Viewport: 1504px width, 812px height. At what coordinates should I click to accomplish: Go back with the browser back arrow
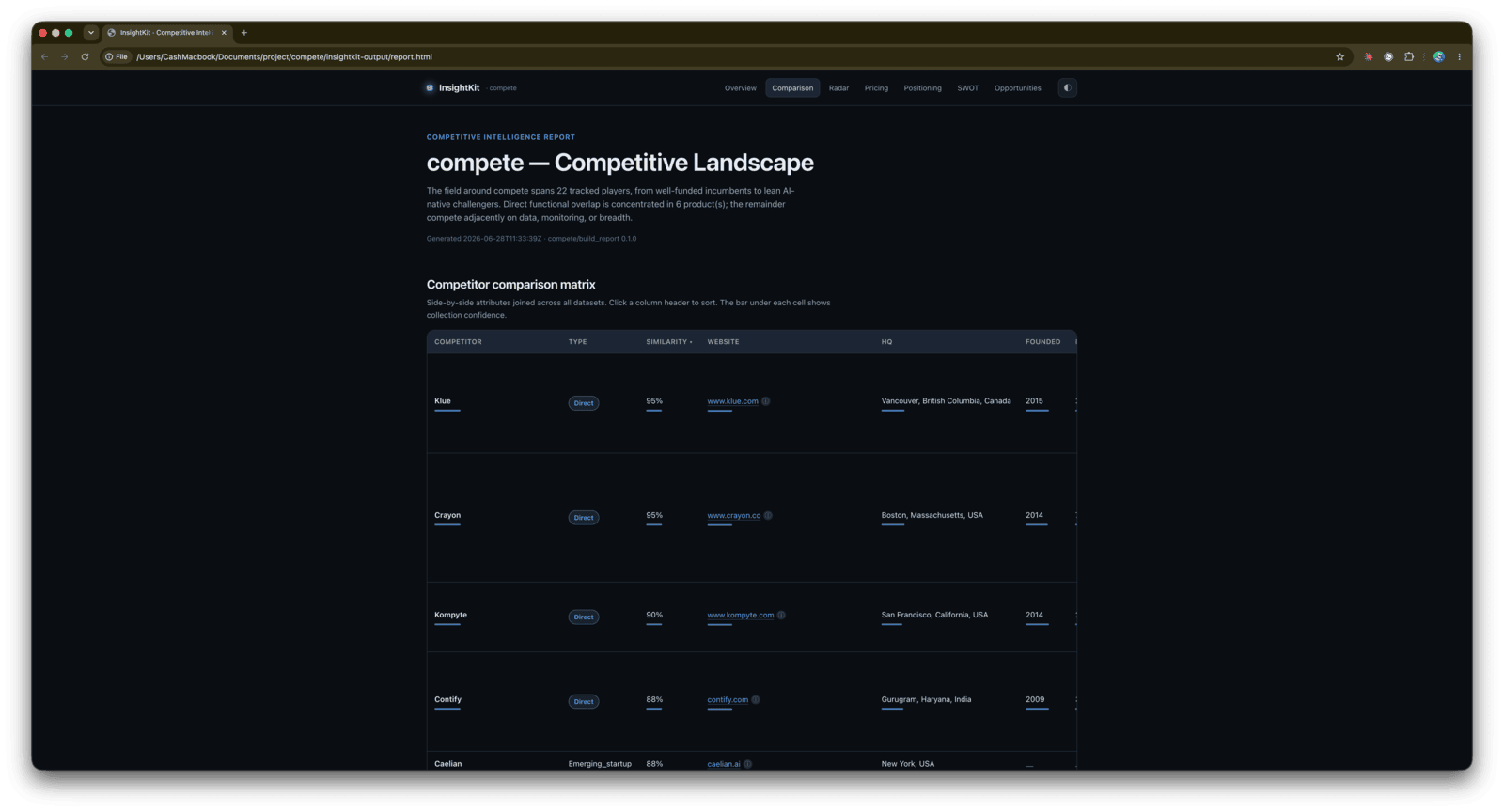(44, 57)
